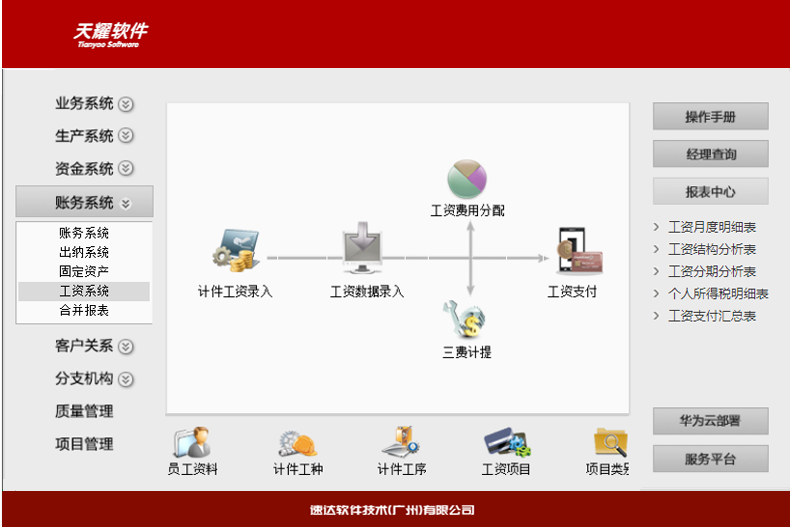Open the 工资分期分析表 report link
790x530 pixels.
712,272
